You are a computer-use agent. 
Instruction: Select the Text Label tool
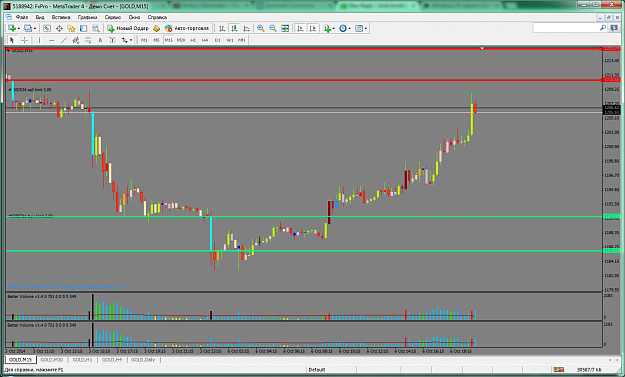(112, 40)
